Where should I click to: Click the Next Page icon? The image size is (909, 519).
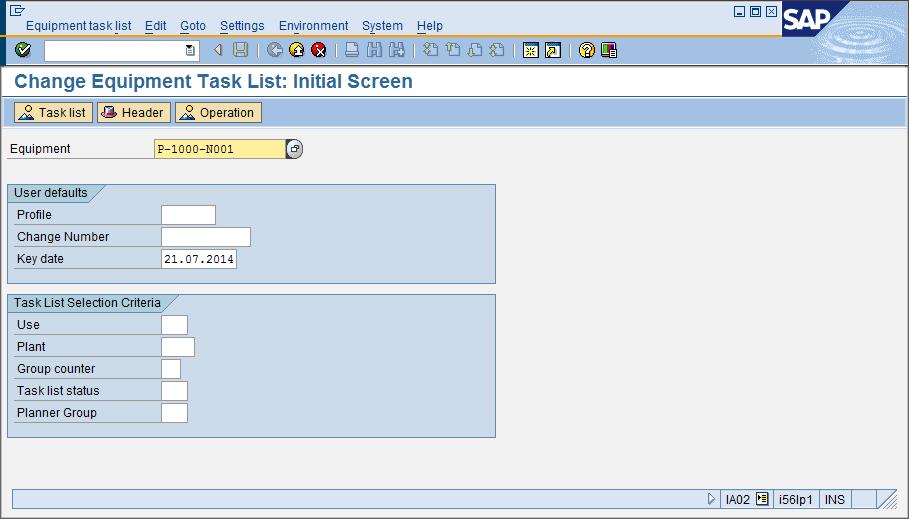point(474,50)
